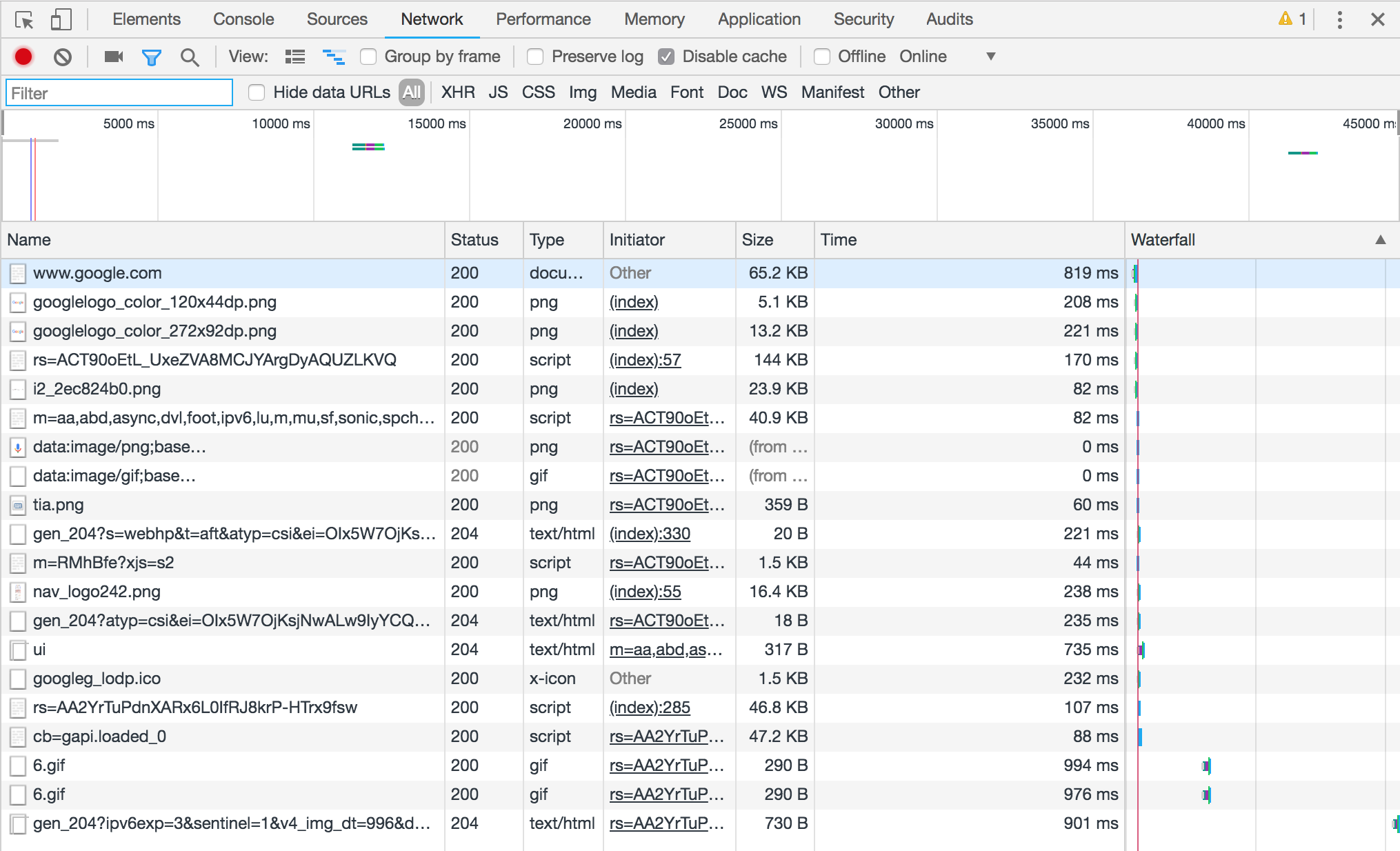1400x851 pixels.
Task: Sort by the Name column header
Action: coord(223,240)
